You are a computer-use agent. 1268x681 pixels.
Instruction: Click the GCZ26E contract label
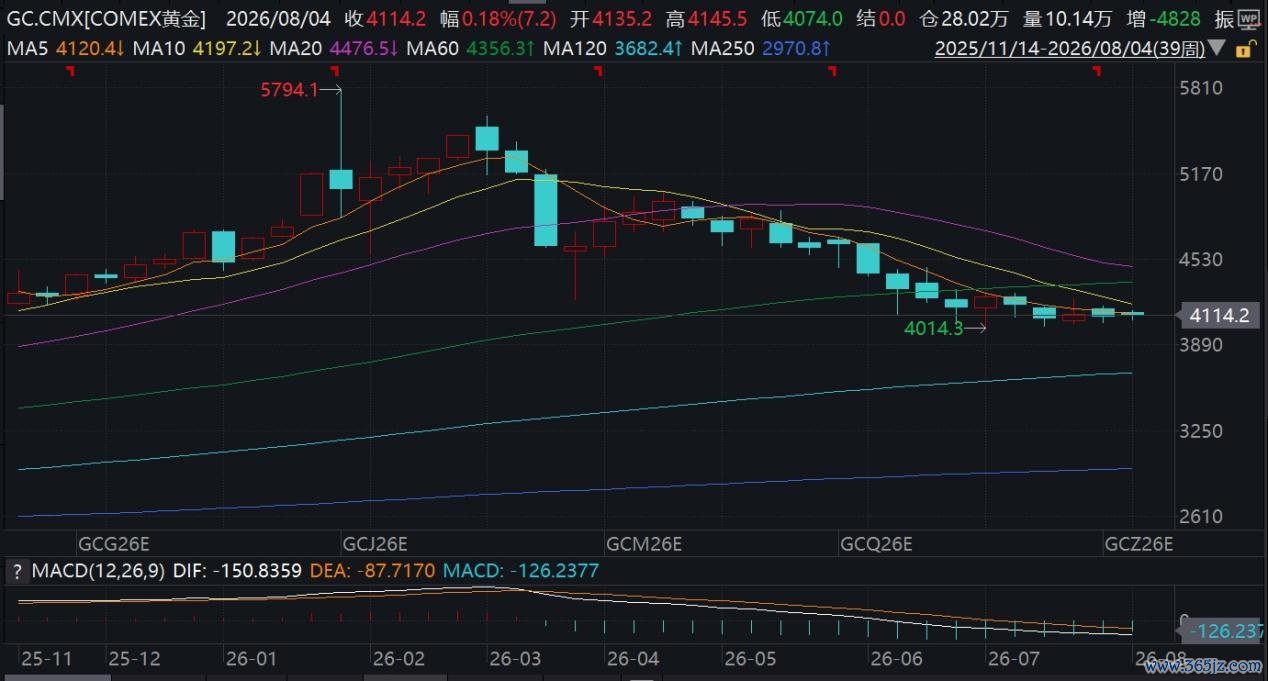click(x=1139, y=545)
